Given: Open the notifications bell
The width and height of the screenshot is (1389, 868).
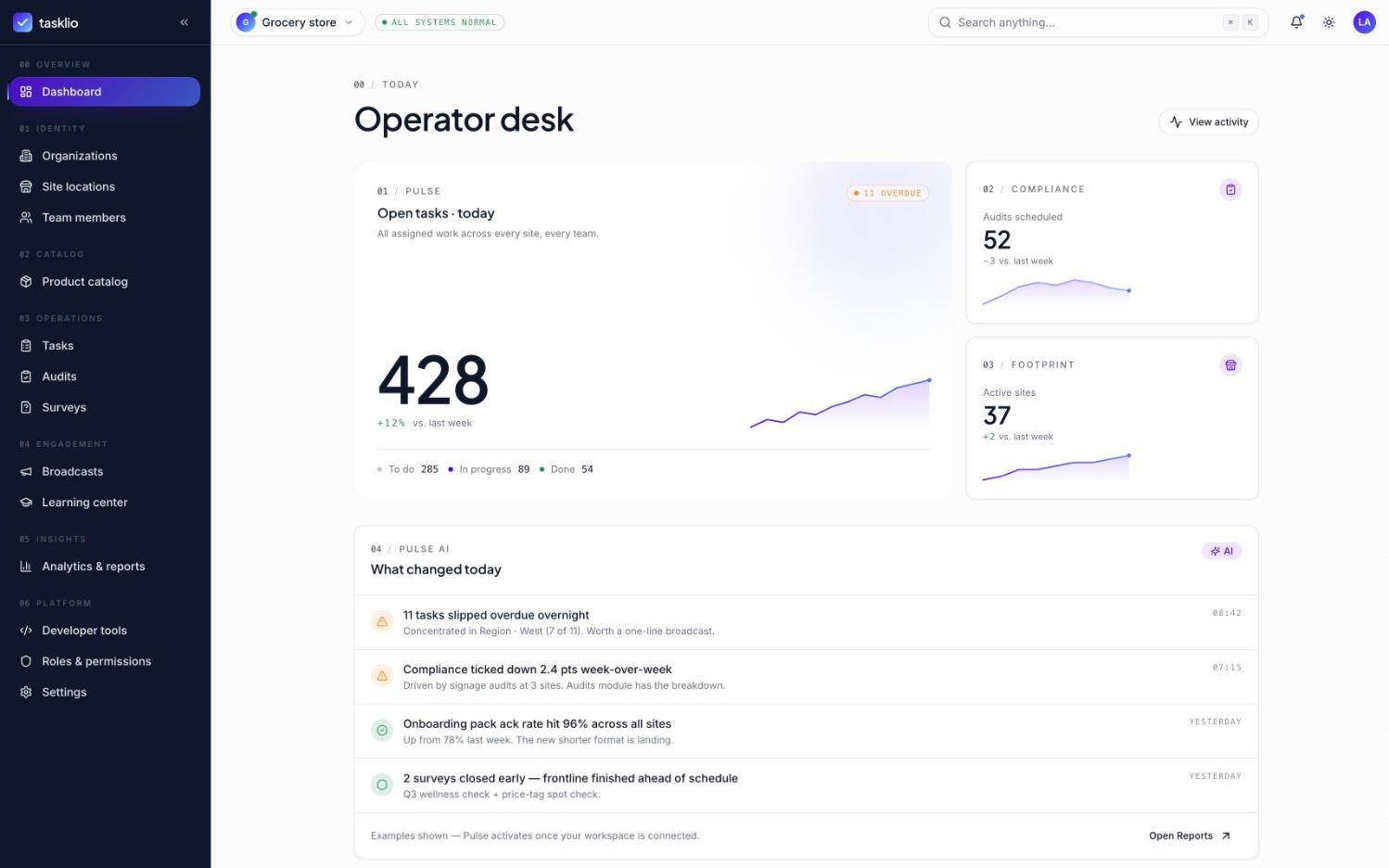Looking at the screenshot, I should pyautogui.click(x=1296, y=22).
